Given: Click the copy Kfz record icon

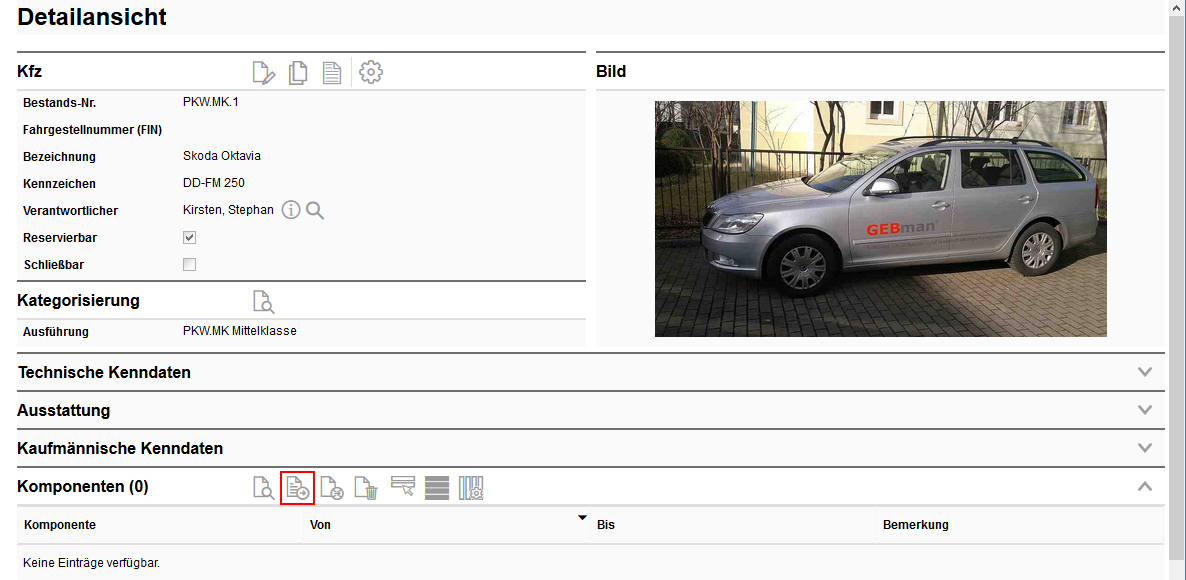Looking at the screenshot, I should tap(297, 73).
